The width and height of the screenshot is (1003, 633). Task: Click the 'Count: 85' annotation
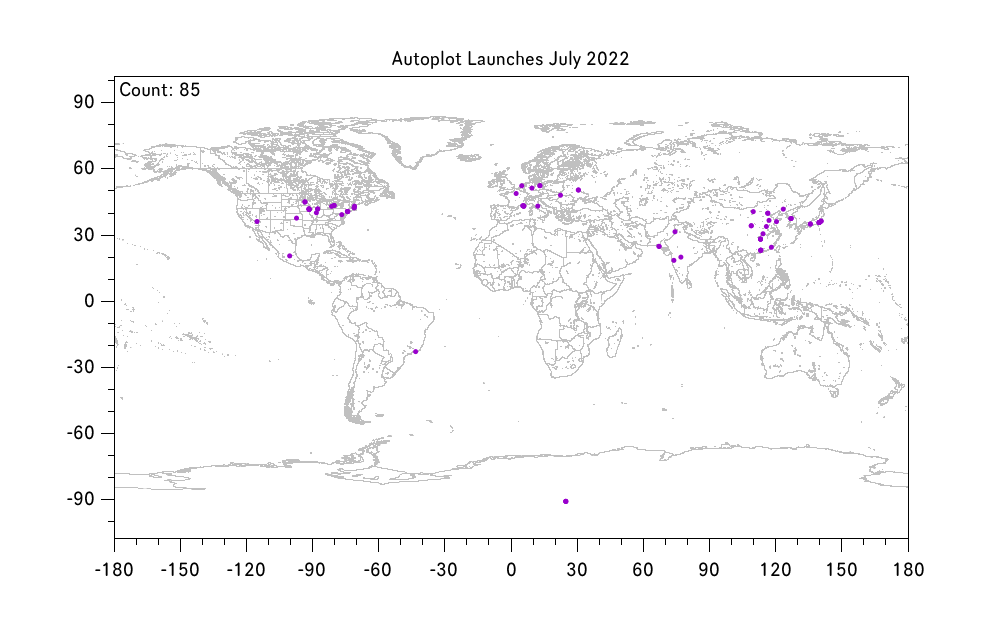pos(160,90)
